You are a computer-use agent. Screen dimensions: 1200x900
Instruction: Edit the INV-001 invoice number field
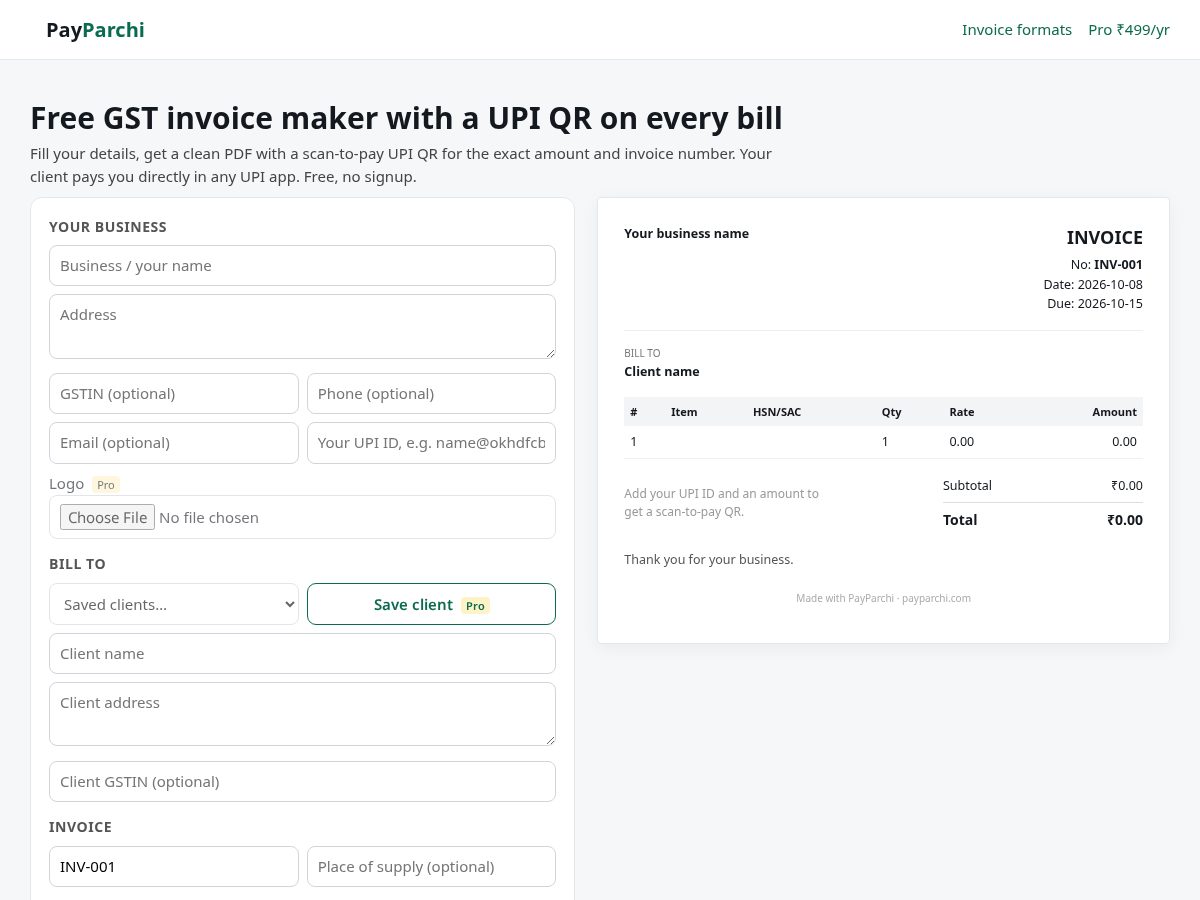[x=174, y=867]
